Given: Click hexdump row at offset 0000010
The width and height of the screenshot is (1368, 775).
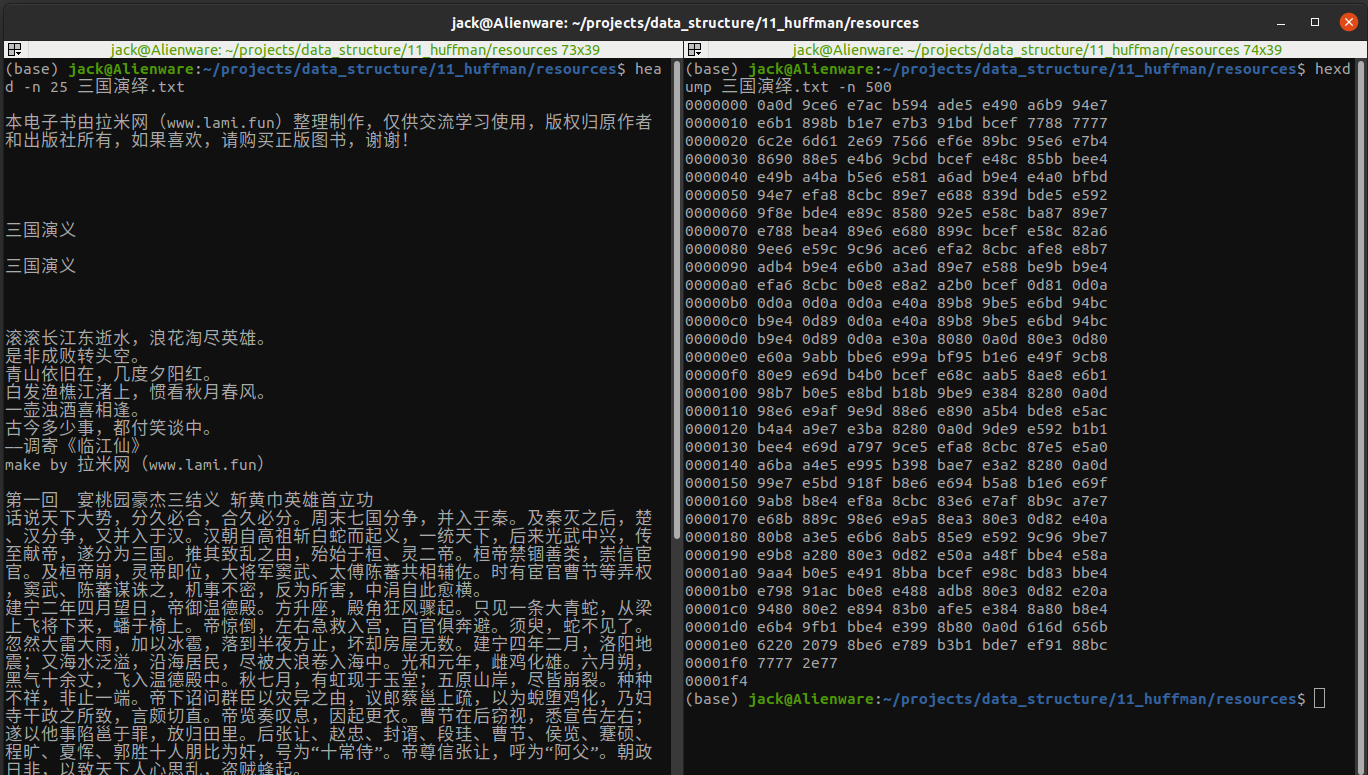Looking at the screenshot, I should pyautogui.click(x=897, y=123).
